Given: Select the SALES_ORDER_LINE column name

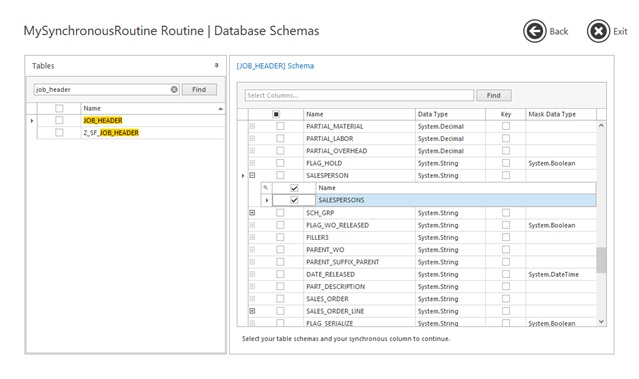Looking at the screenshot, I should click(x=335, y=311).
